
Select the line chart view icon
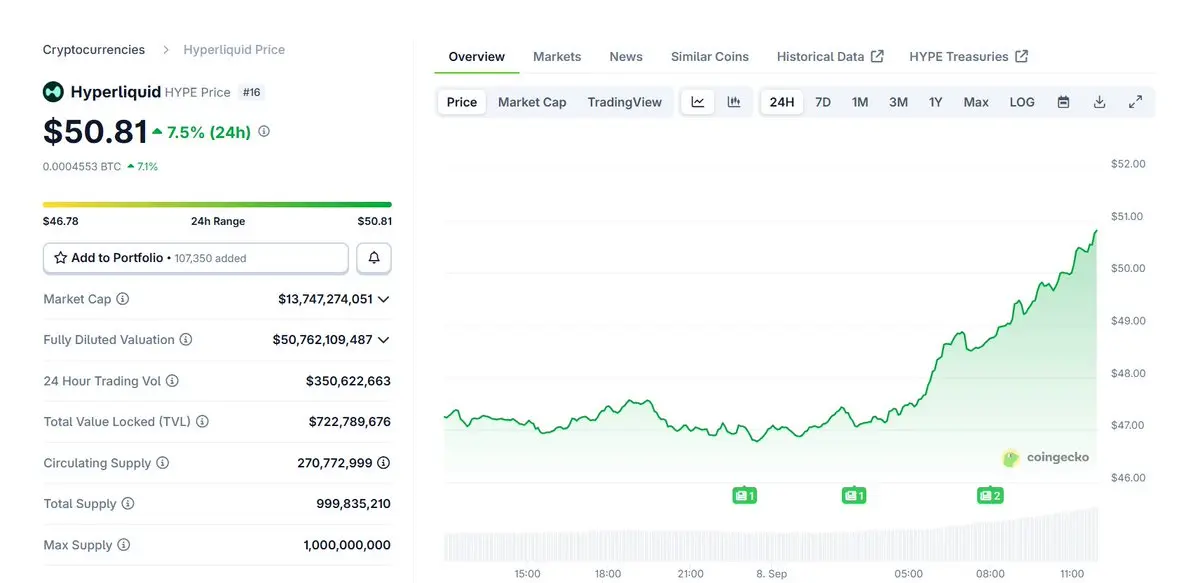coord(698,102)
